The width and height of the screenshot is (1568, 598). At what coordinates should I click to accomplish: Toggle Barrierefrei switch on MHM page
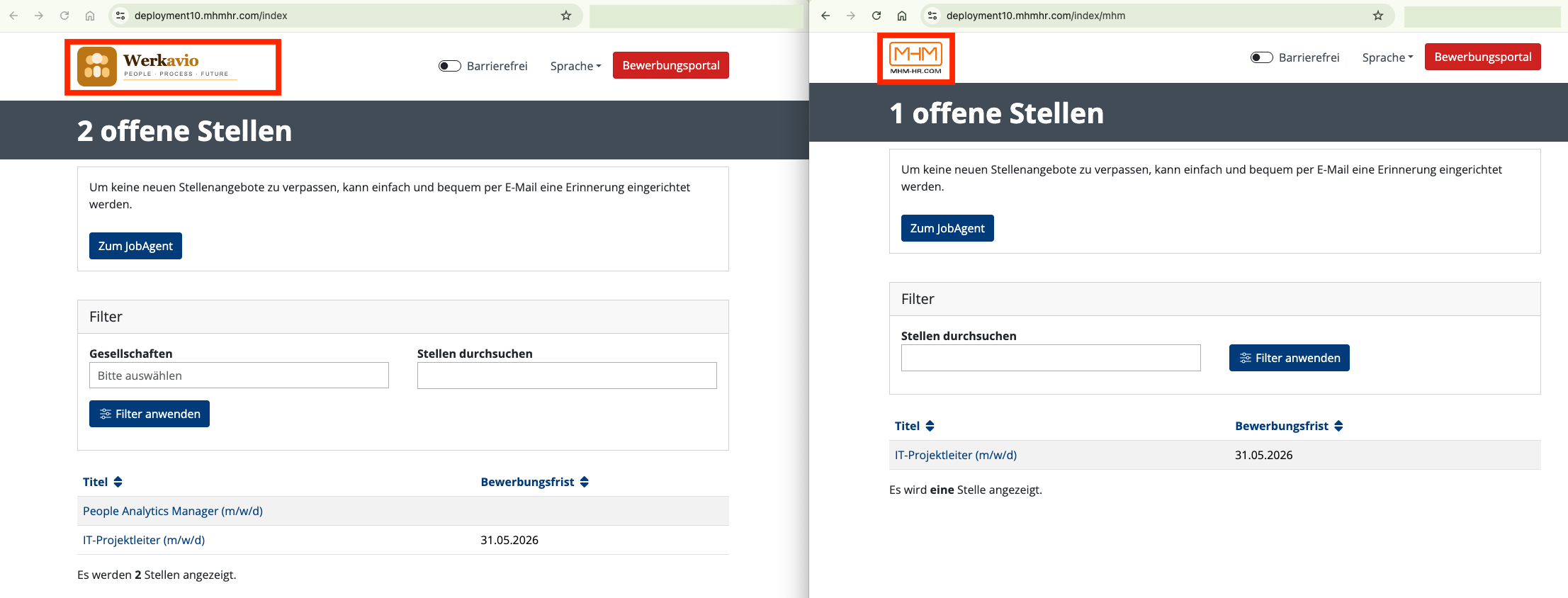point(1262,57)
